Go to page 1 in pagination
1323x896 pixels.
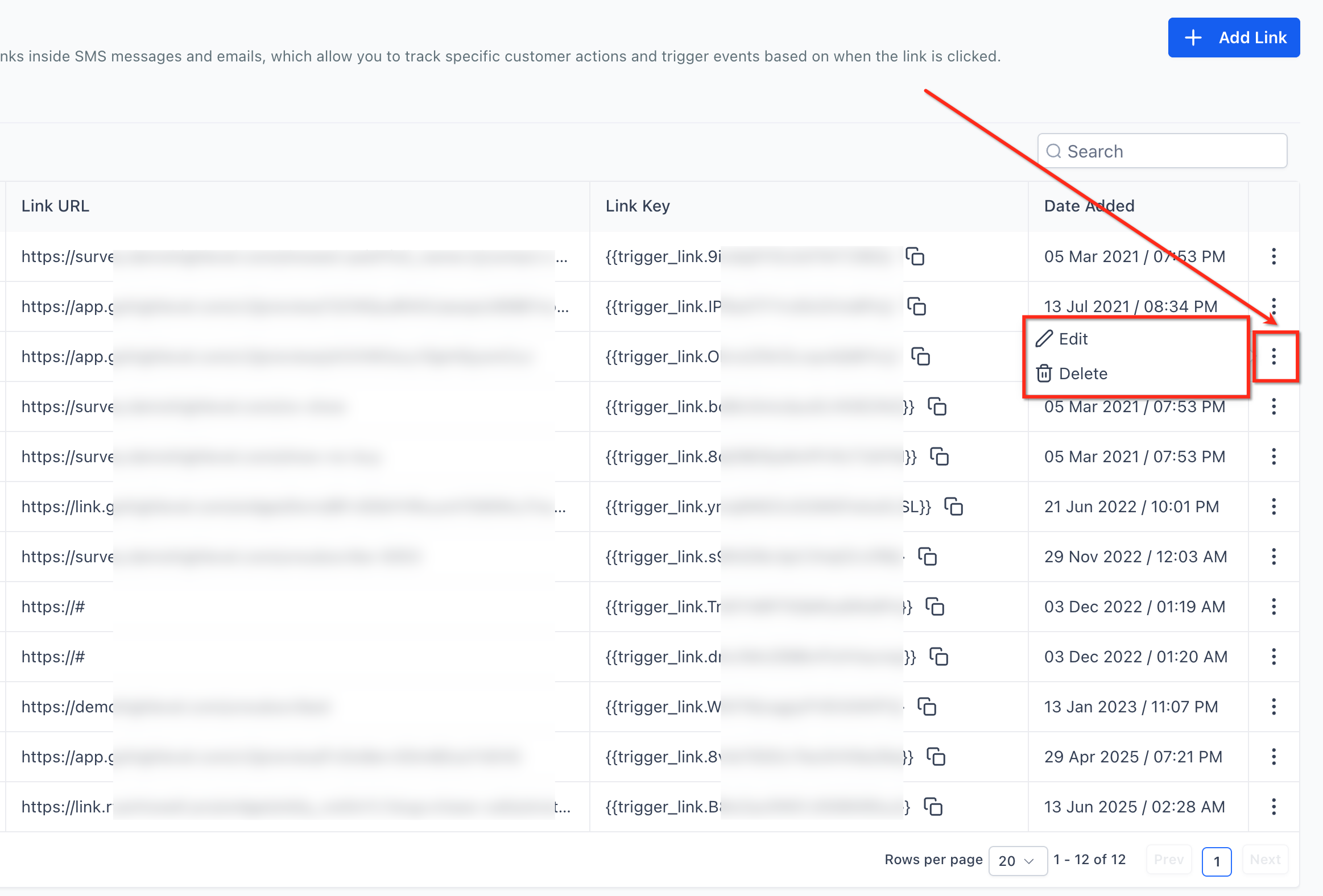pyautogui.click(x=1216, y=861)
